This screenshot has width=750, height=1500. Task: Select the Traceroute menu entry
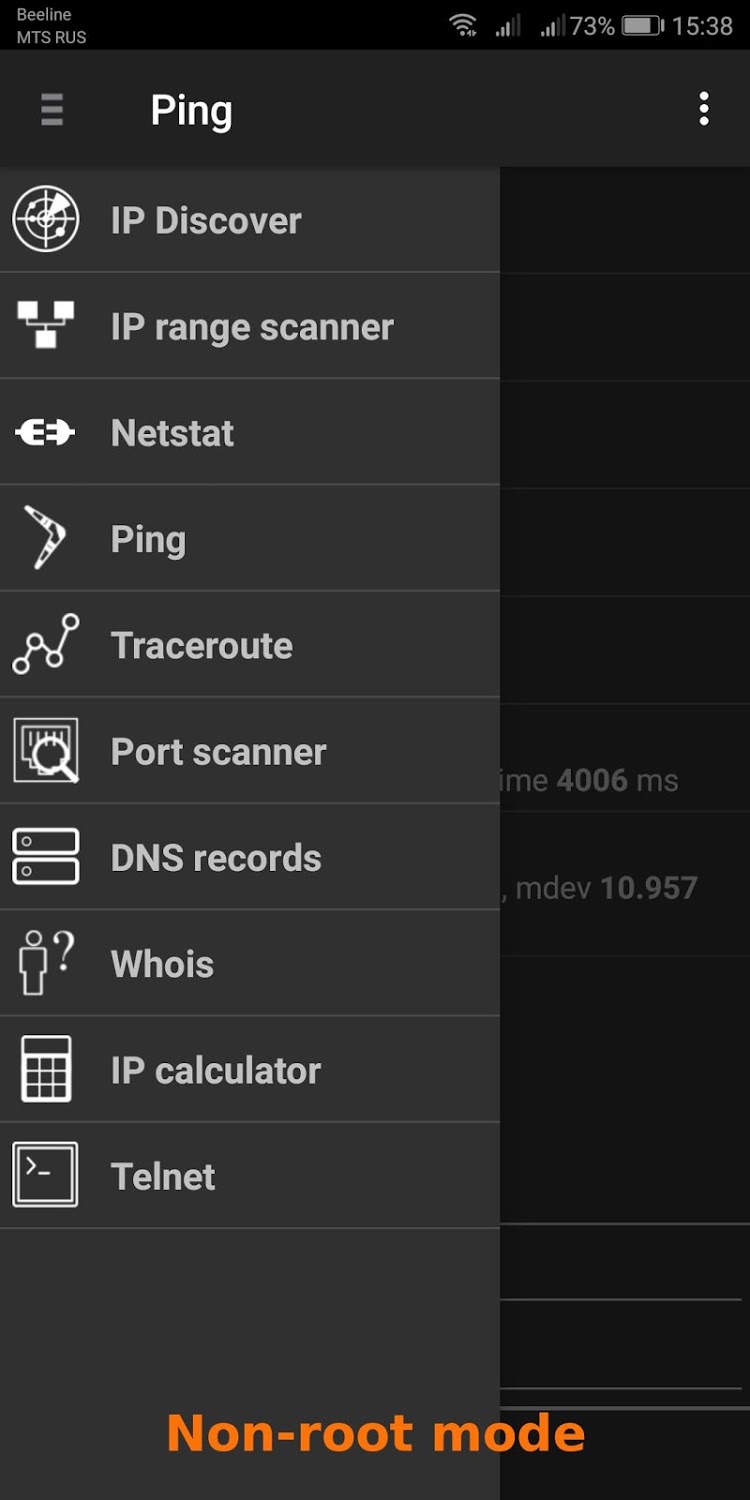(202, 646)
